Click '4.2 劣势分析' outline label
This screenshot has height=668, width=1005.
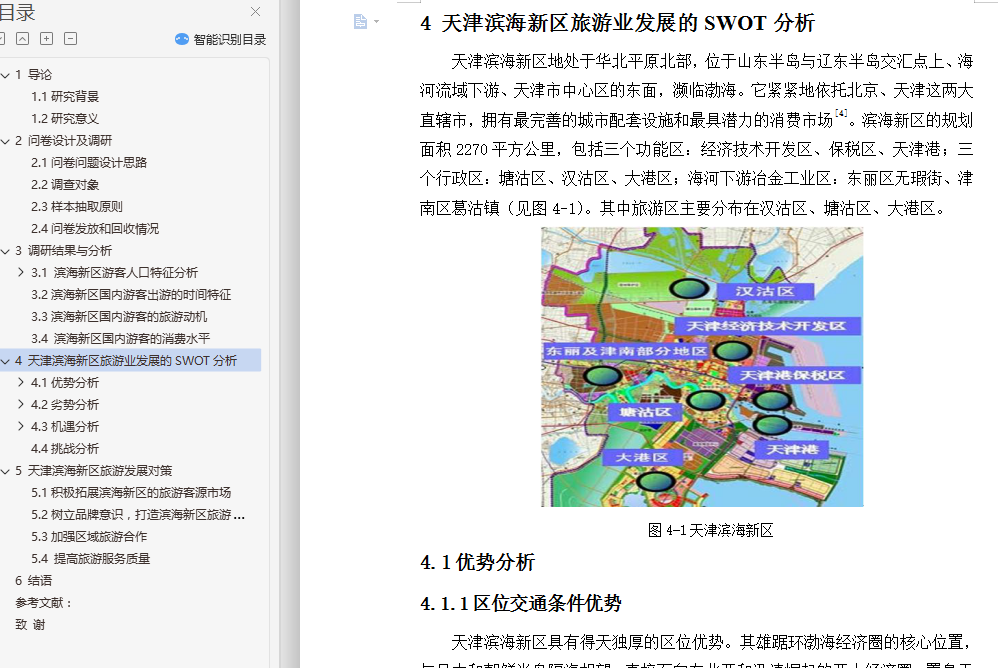pyautogui.click(x=65, y=405)
